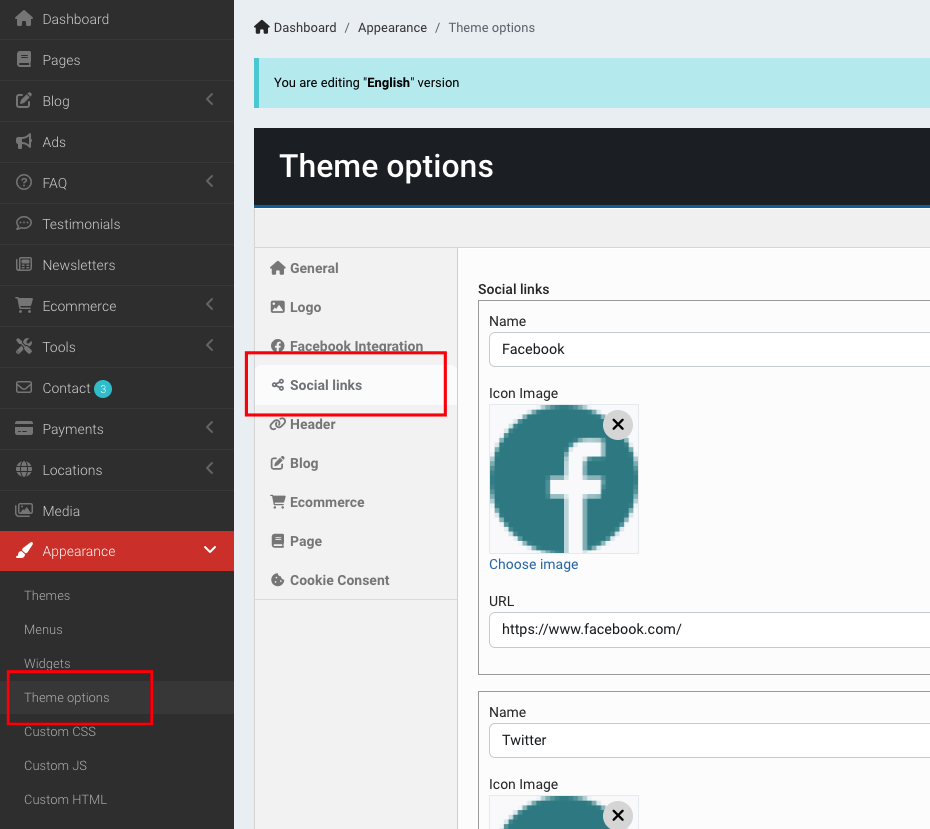Click the Social links share icon
This screenshot has height=829, width=930.
coord(278,385)
